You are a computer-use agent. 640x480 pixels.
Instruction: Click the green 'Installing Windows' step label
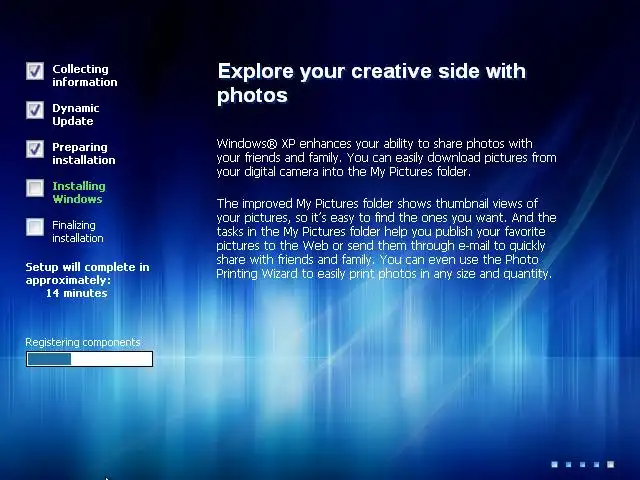(x=79, y=193)
